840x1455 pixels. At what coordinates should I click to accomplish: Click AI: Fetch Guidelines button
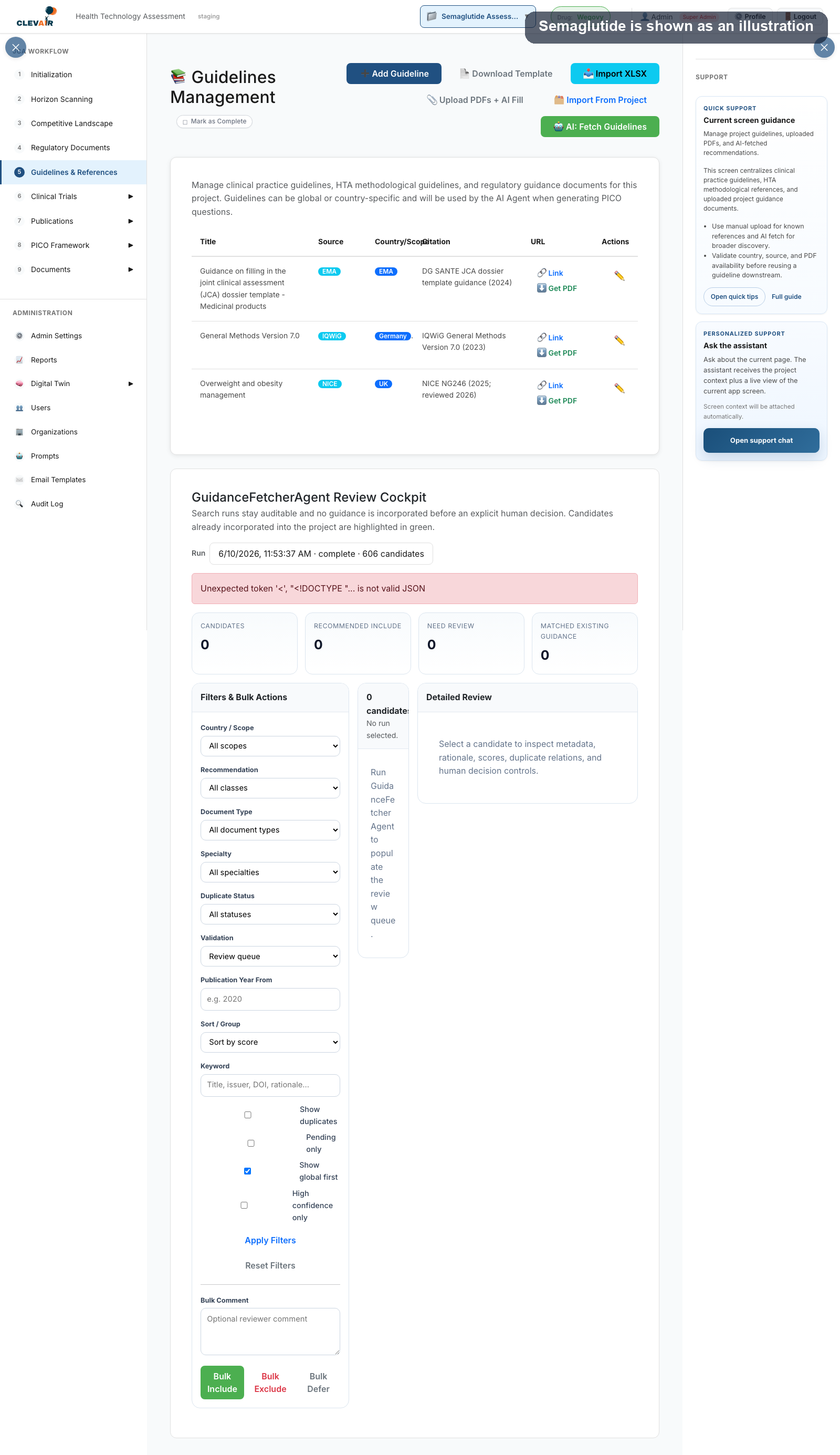pyautogui.click(x=600, y=127)
